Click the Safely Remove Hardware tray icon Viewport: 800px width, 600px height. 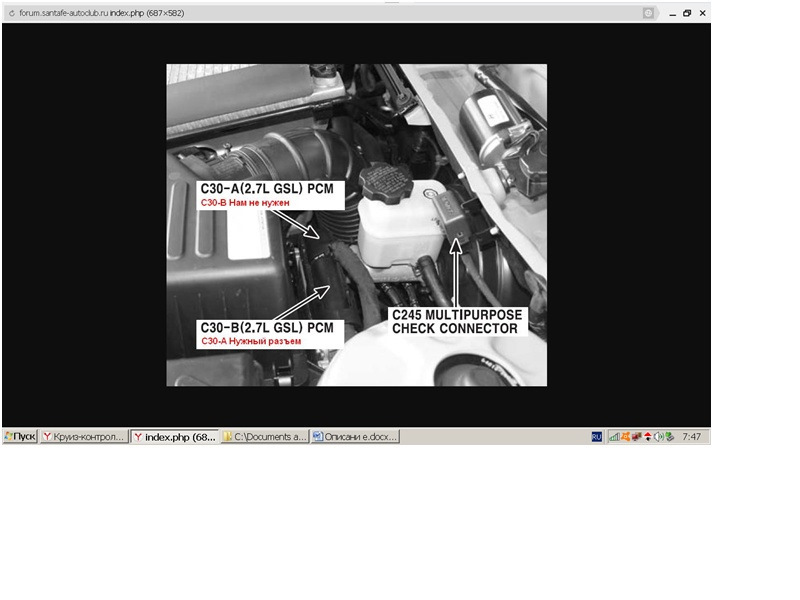coord(669,437)
